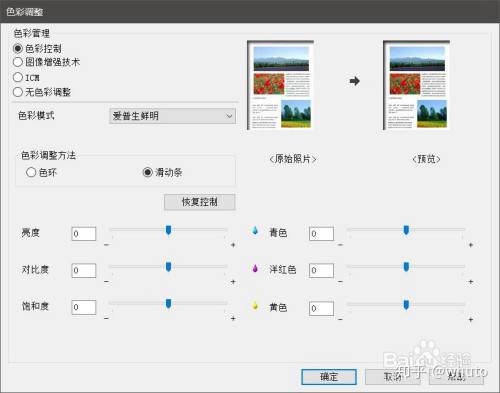500x393 pixels.
Task: Confirm with the 确定 button
Action: click(329, 377)
